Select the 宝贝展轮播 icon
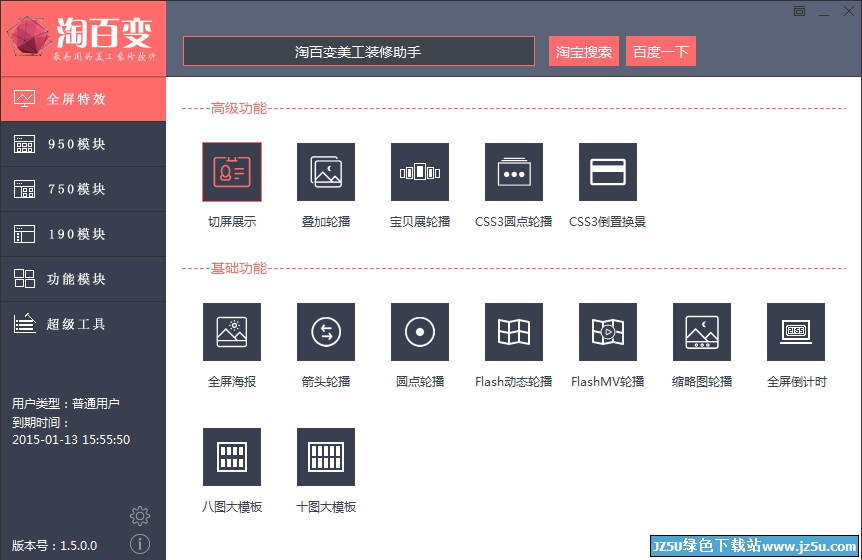 tap(420, 172)
